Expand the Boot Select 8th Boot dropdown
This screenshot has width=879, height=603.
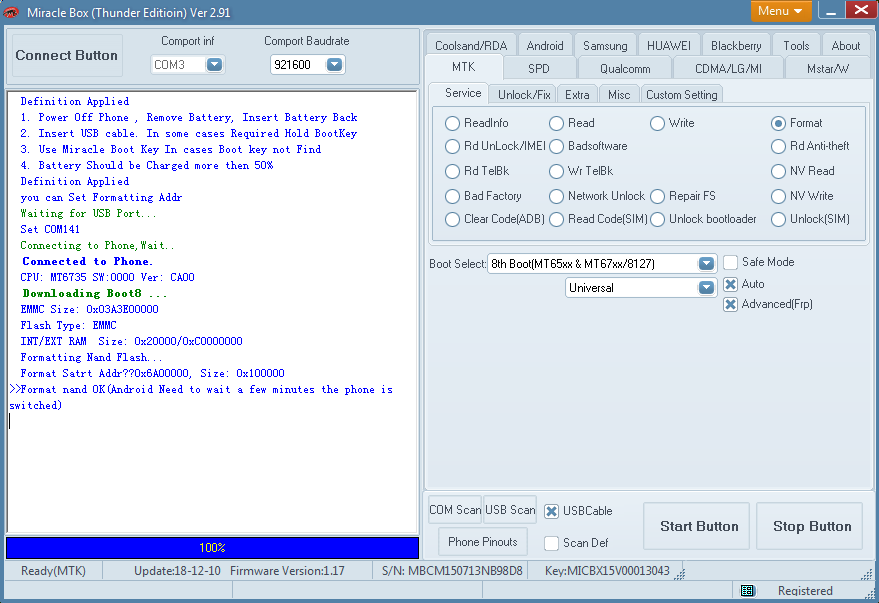[706, 264]
